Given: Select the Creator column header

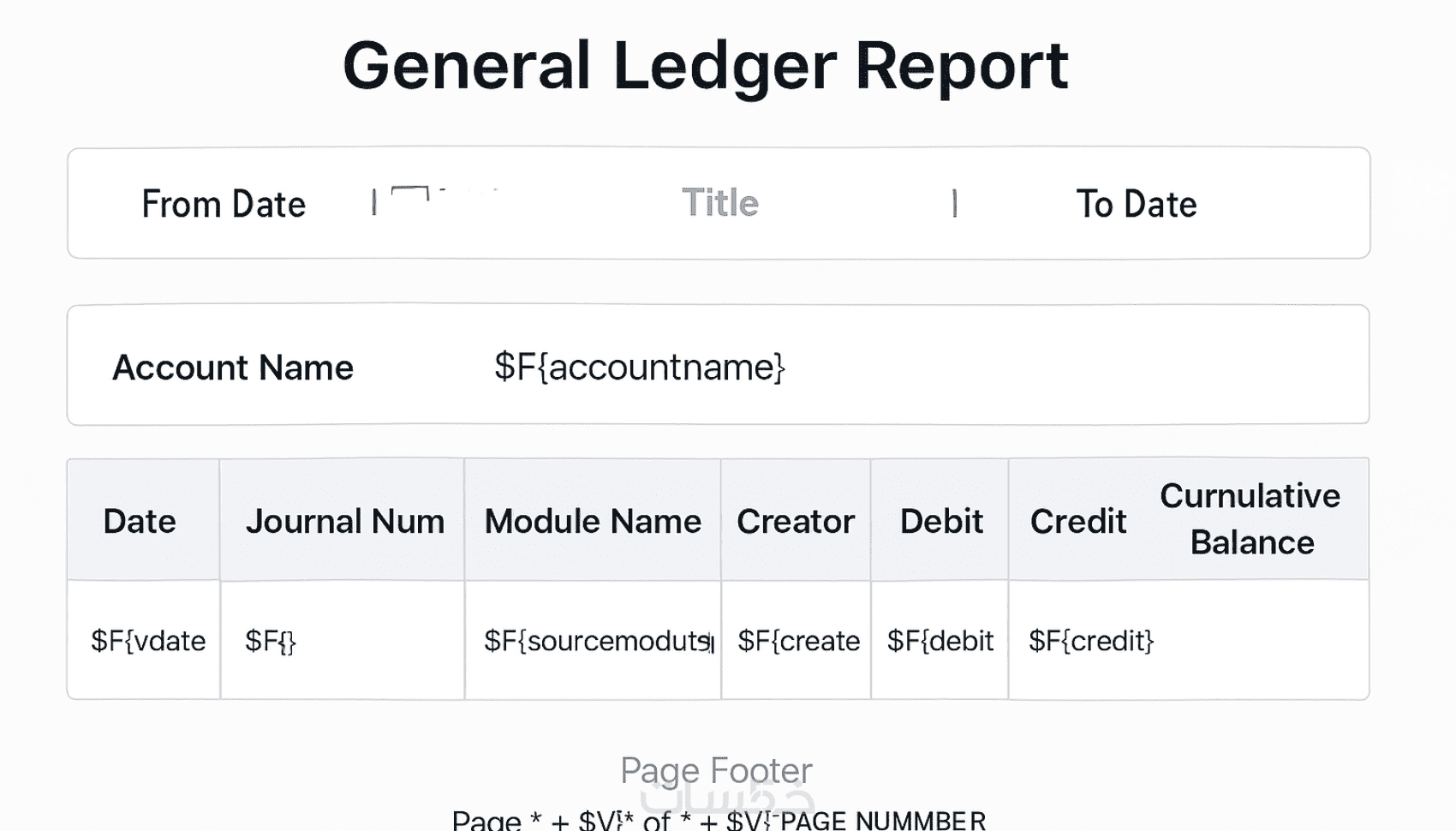Looking at the screenshot, I should [796, 522].
